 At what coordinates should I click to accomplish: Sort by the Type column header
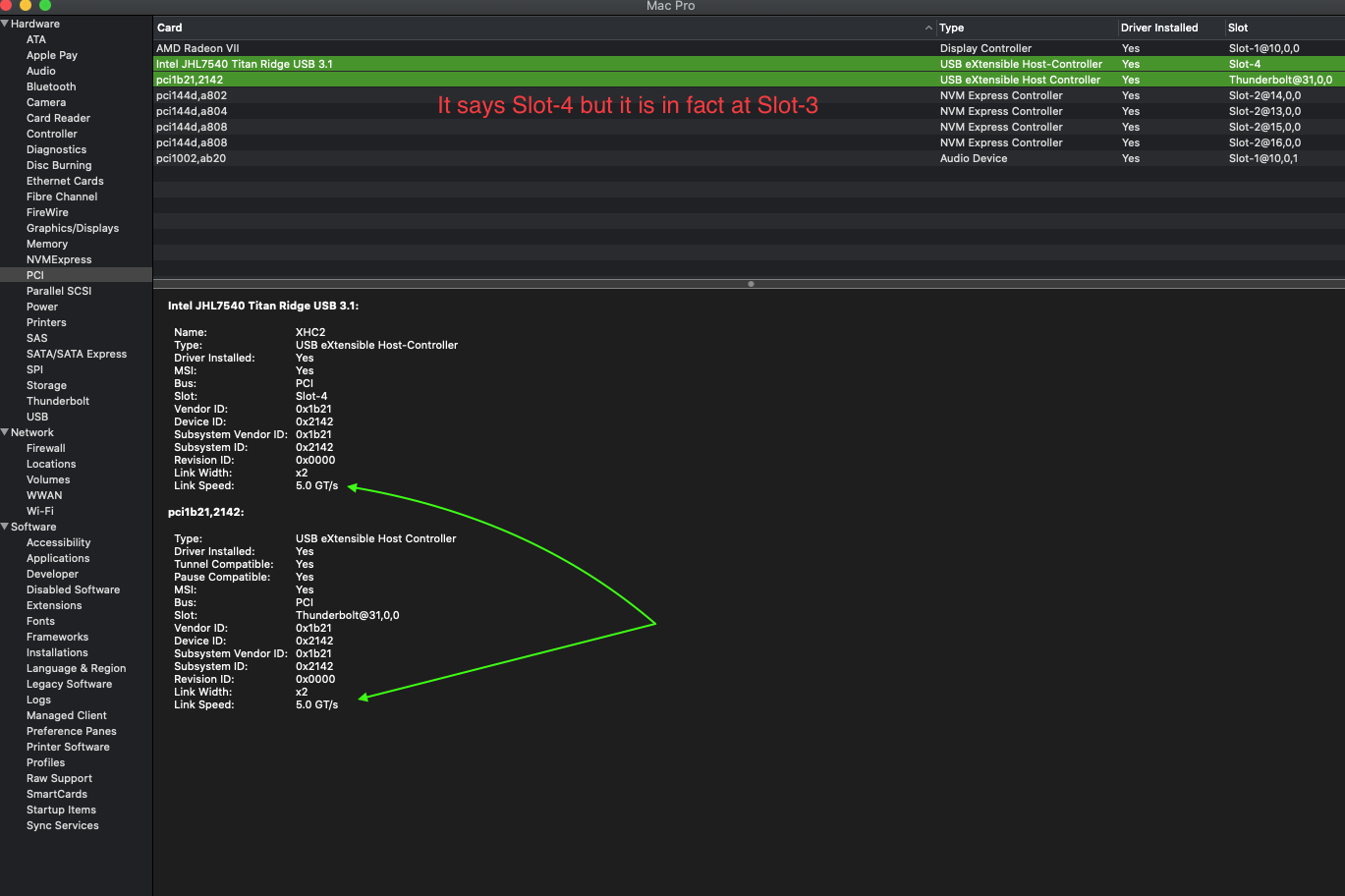951,28
